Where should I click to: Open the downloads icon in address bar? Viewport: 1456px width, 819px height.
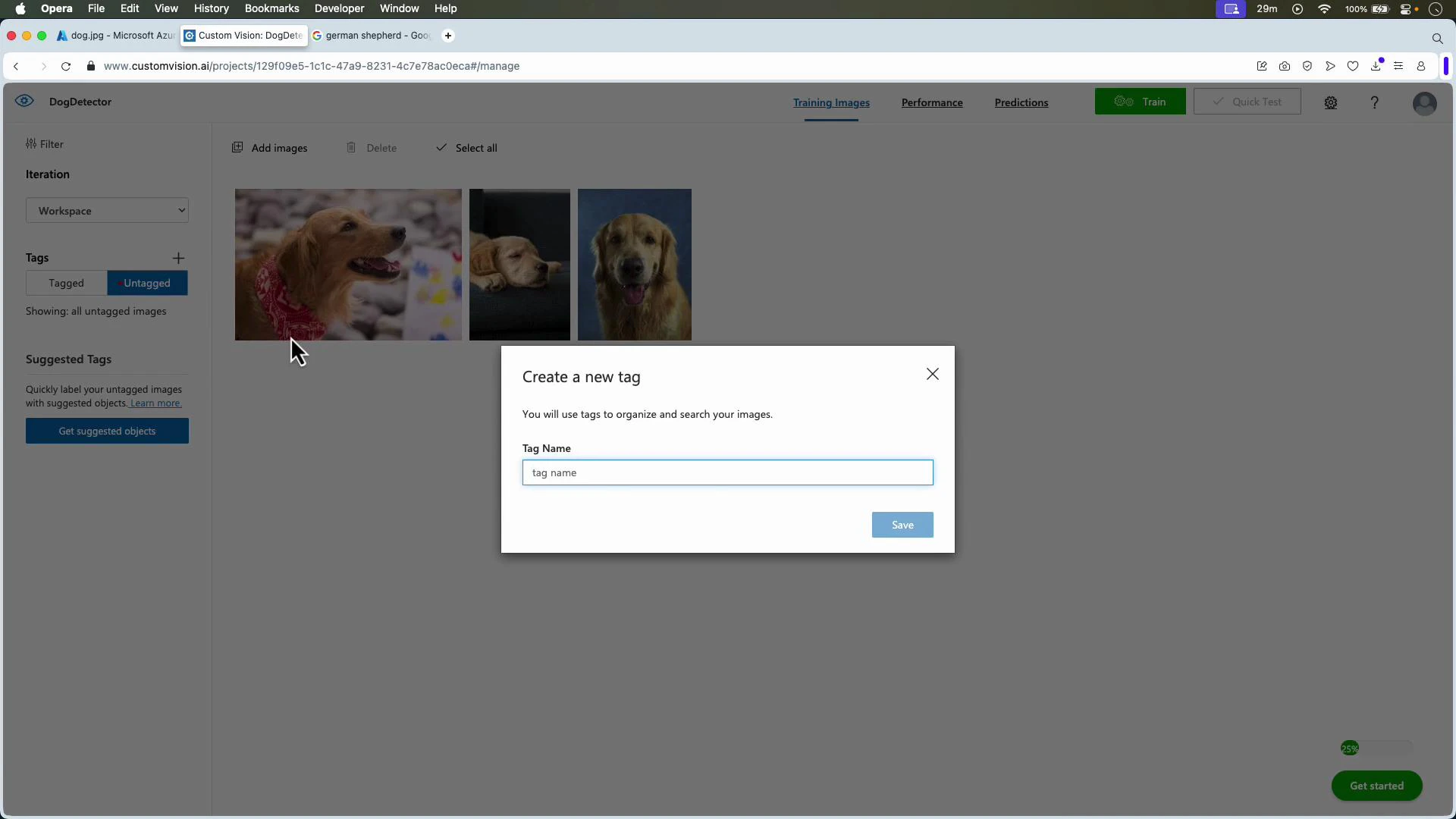[x=1376, y=66]
